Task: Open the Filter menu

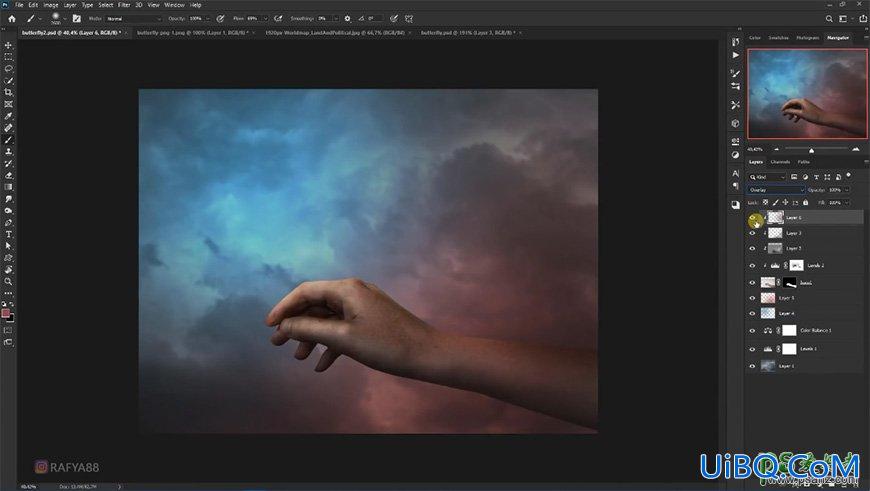Action: click(x=124, y=4)
